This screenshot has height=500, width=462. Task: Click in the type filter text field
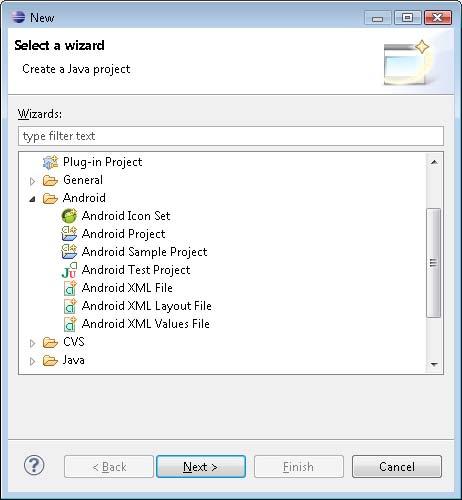(x=231, y=136)
